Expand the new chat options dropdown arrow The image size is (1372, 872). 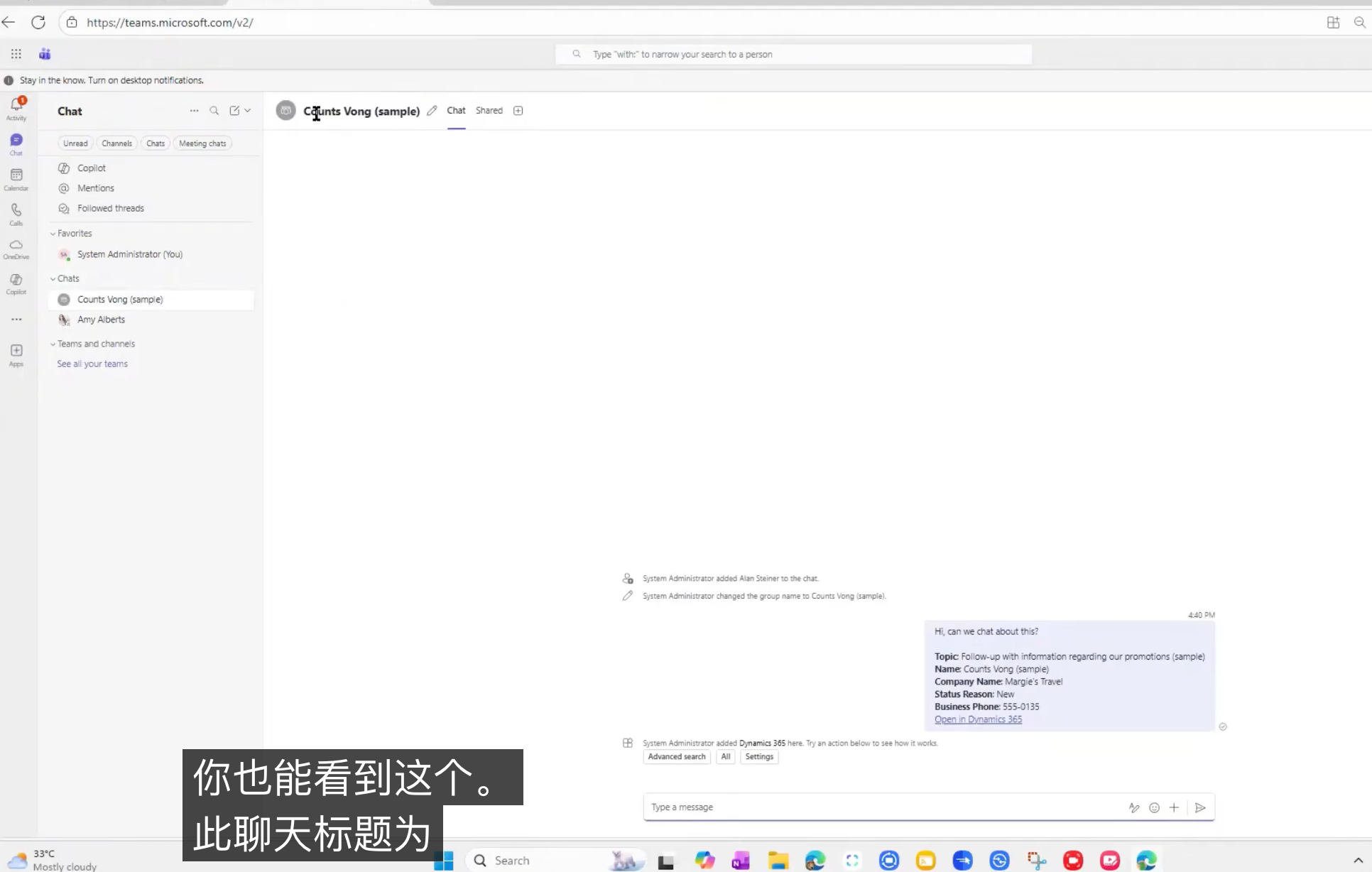click(248, 111)
